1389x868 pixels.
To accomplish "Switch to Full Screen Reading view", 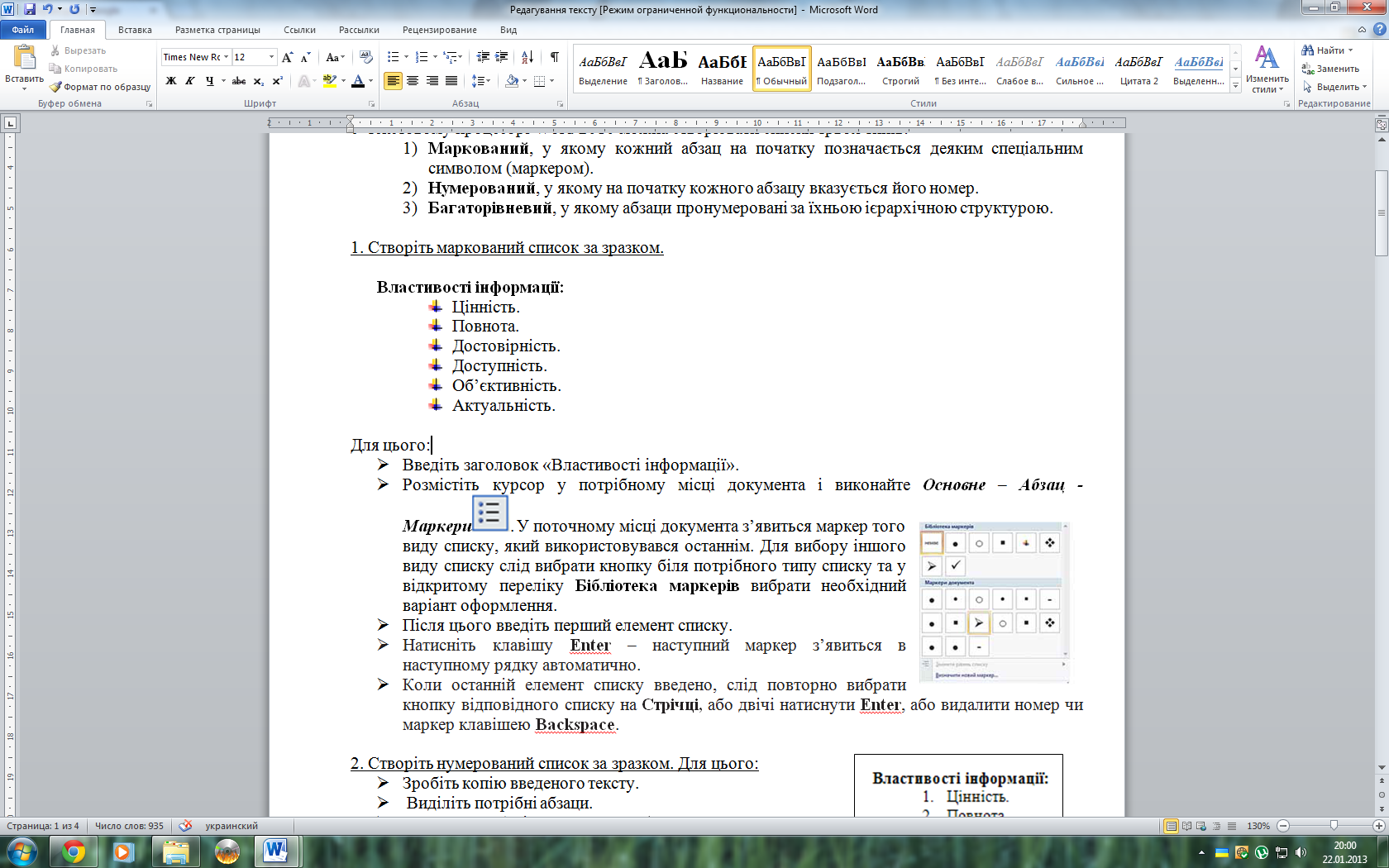I will 1186,826.
